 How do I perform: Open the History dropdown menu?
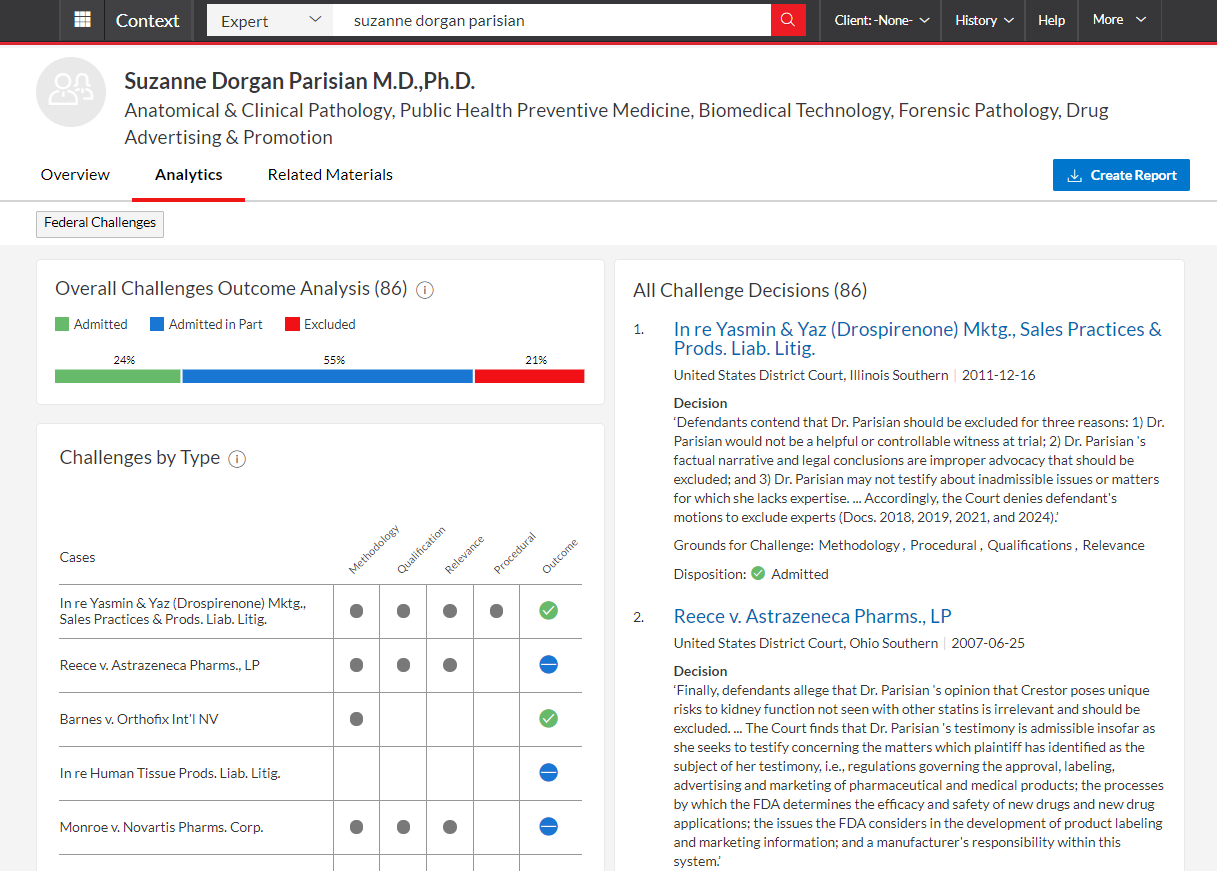(x=984, y=20)
